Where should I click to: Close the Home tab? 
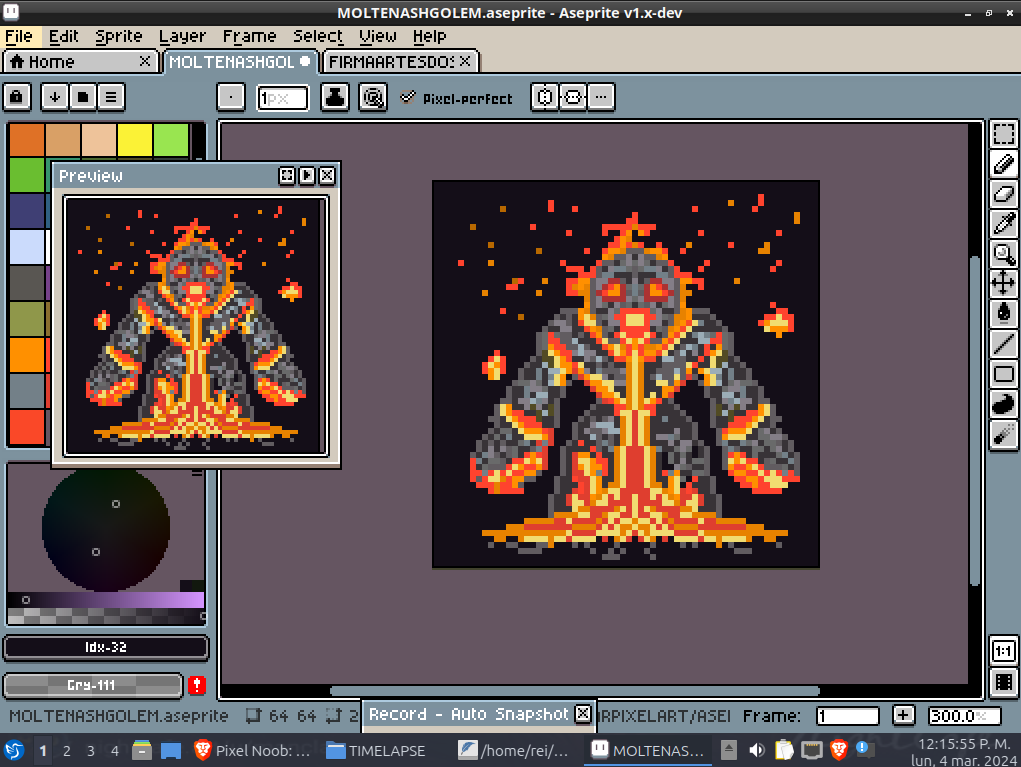[x=145, y=61]
